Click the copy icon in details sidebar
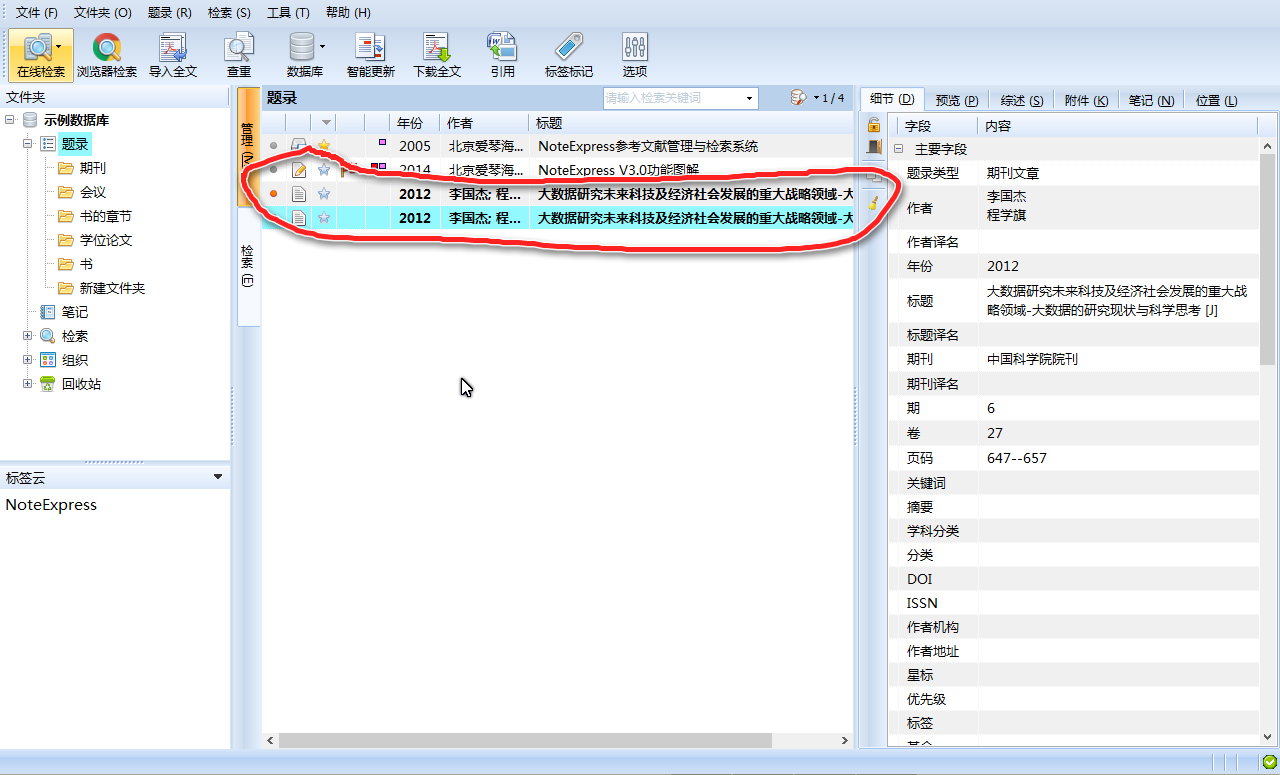Screen dimensions: 1280x775 click(x=873, y=177)
